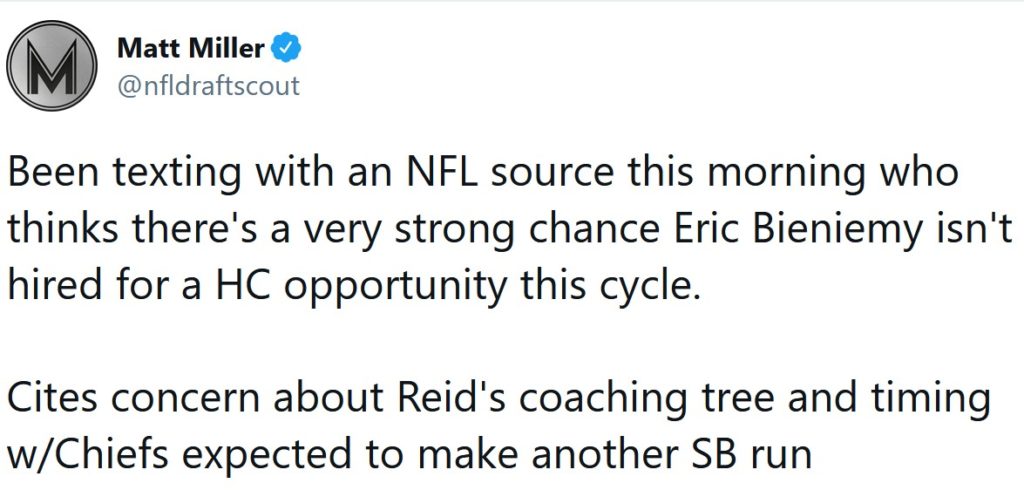Image resolution: width=1024 pixels, height=490 pixels.
Task: Open the Matt Miller display name
Action: coord(191,48)
